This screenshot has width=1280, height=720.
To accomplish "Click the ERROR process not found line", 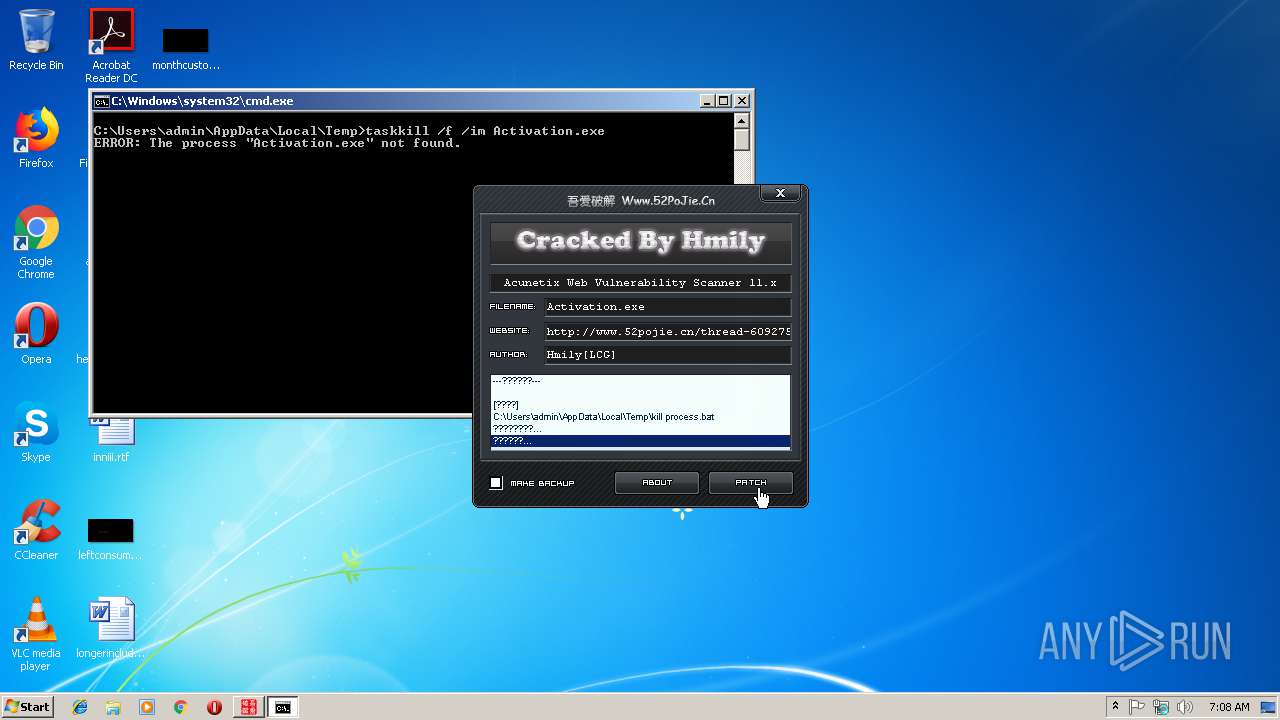I will pos(277,143).
